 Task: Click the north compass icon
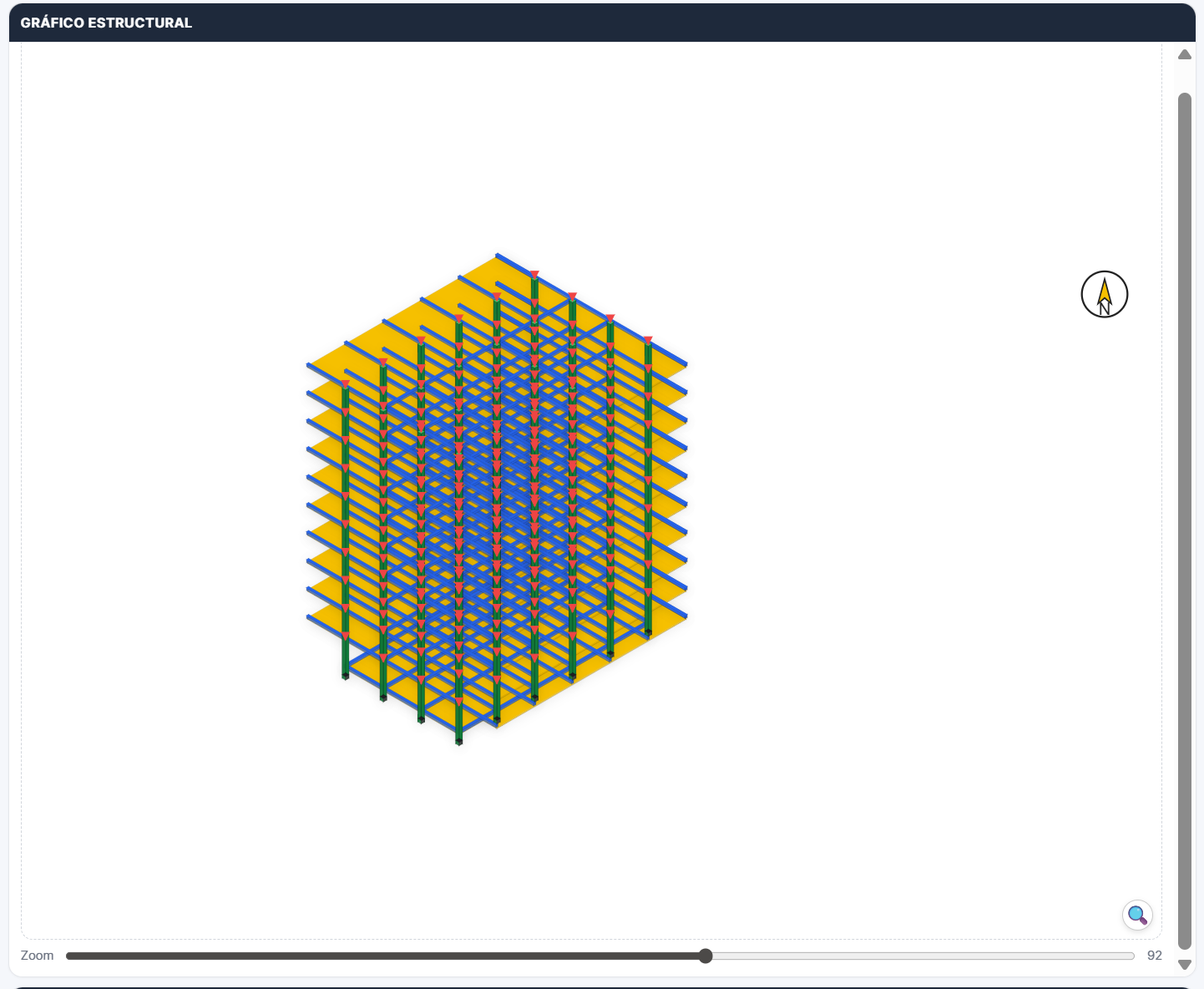1104,295
